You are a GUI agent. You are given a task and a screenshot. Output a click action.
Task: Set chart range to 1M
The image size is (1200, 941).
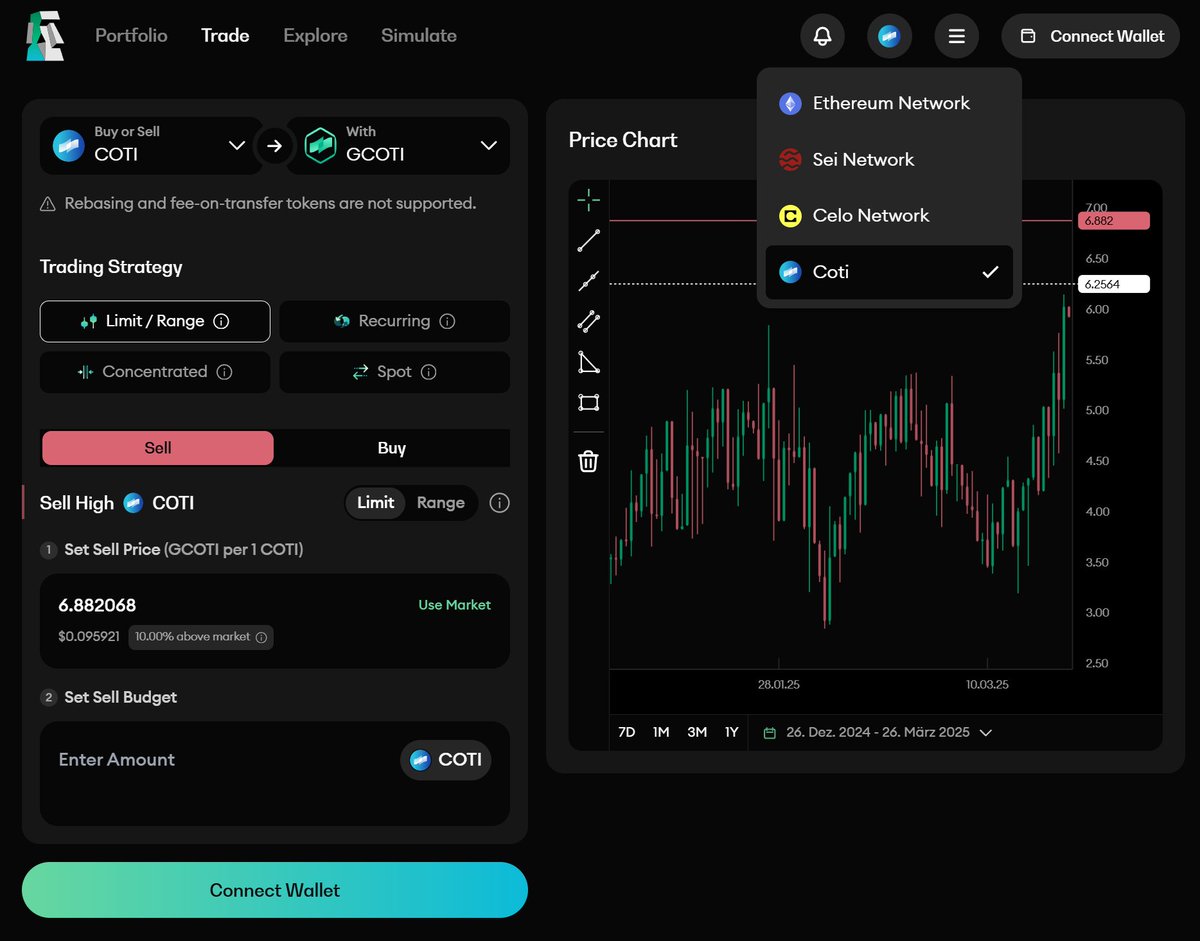[661, 733]
